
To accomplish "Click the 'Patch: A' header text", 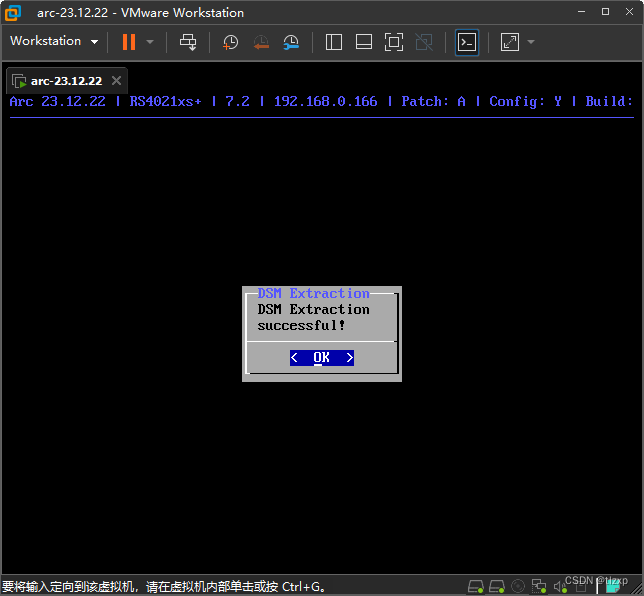I will (433, 101).
